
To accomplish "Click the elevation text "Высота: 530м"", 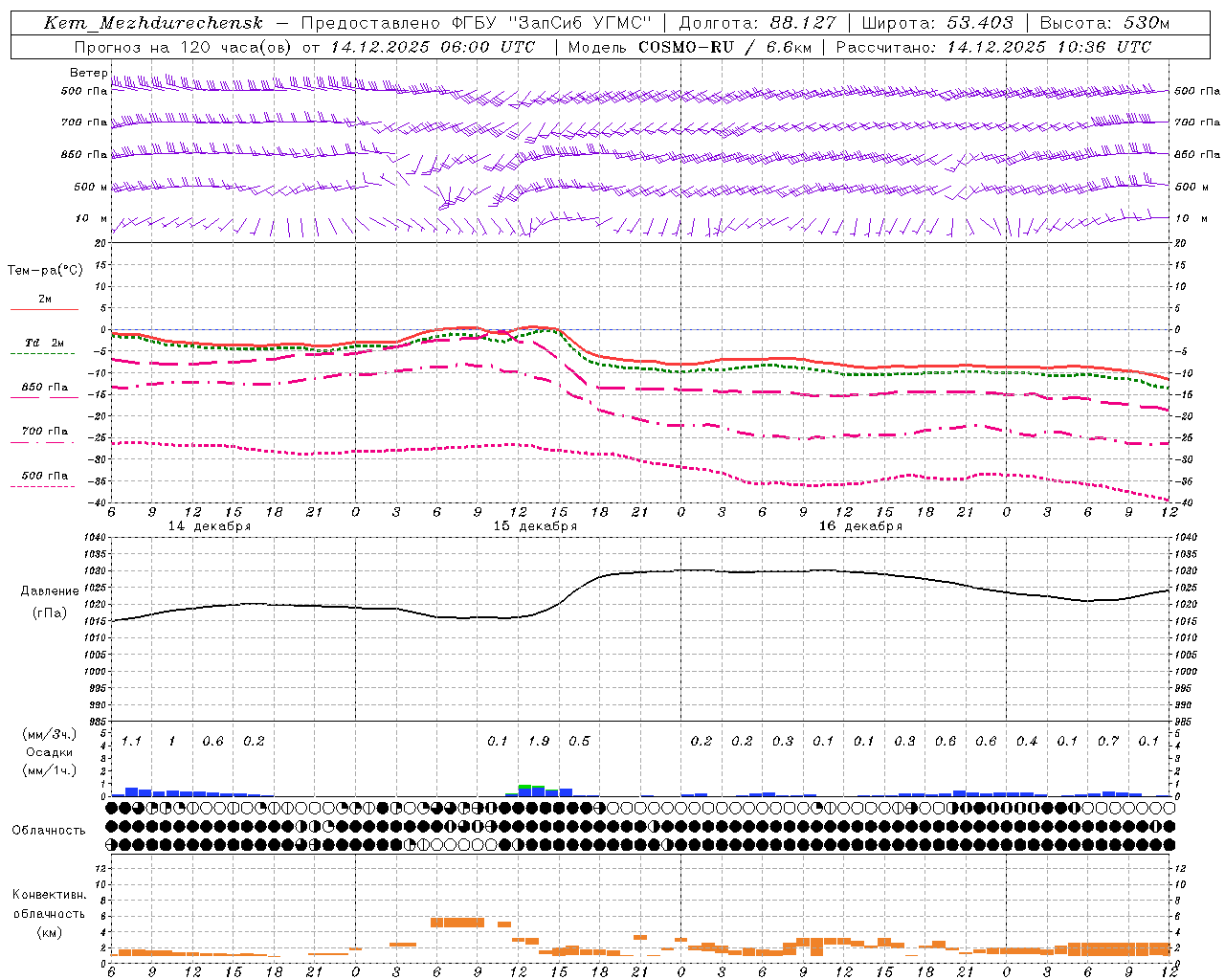I will 1104,23.
